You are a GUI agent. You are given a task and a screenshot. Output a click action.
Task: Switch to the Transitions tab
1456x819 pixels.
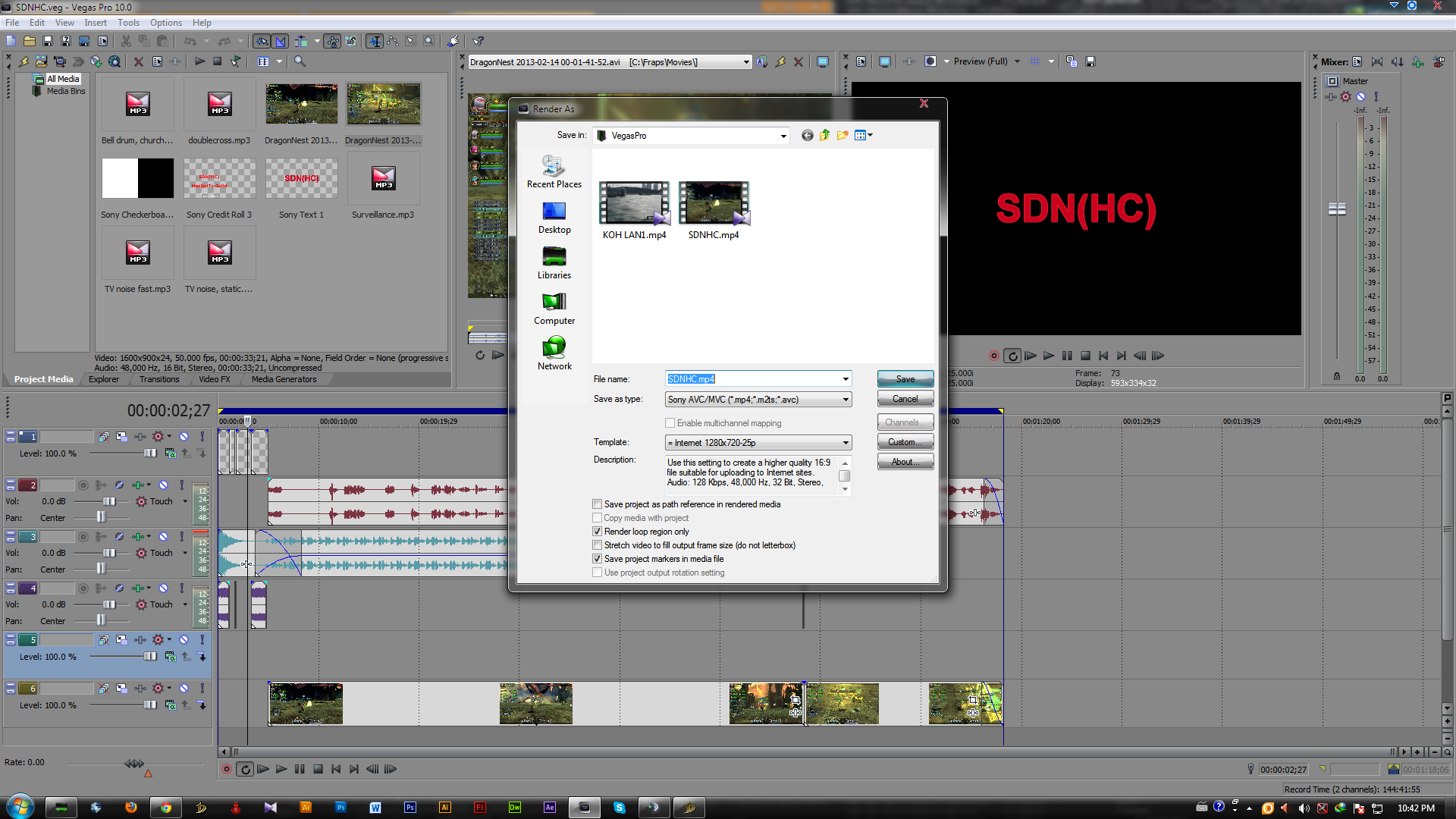(159, 379)
